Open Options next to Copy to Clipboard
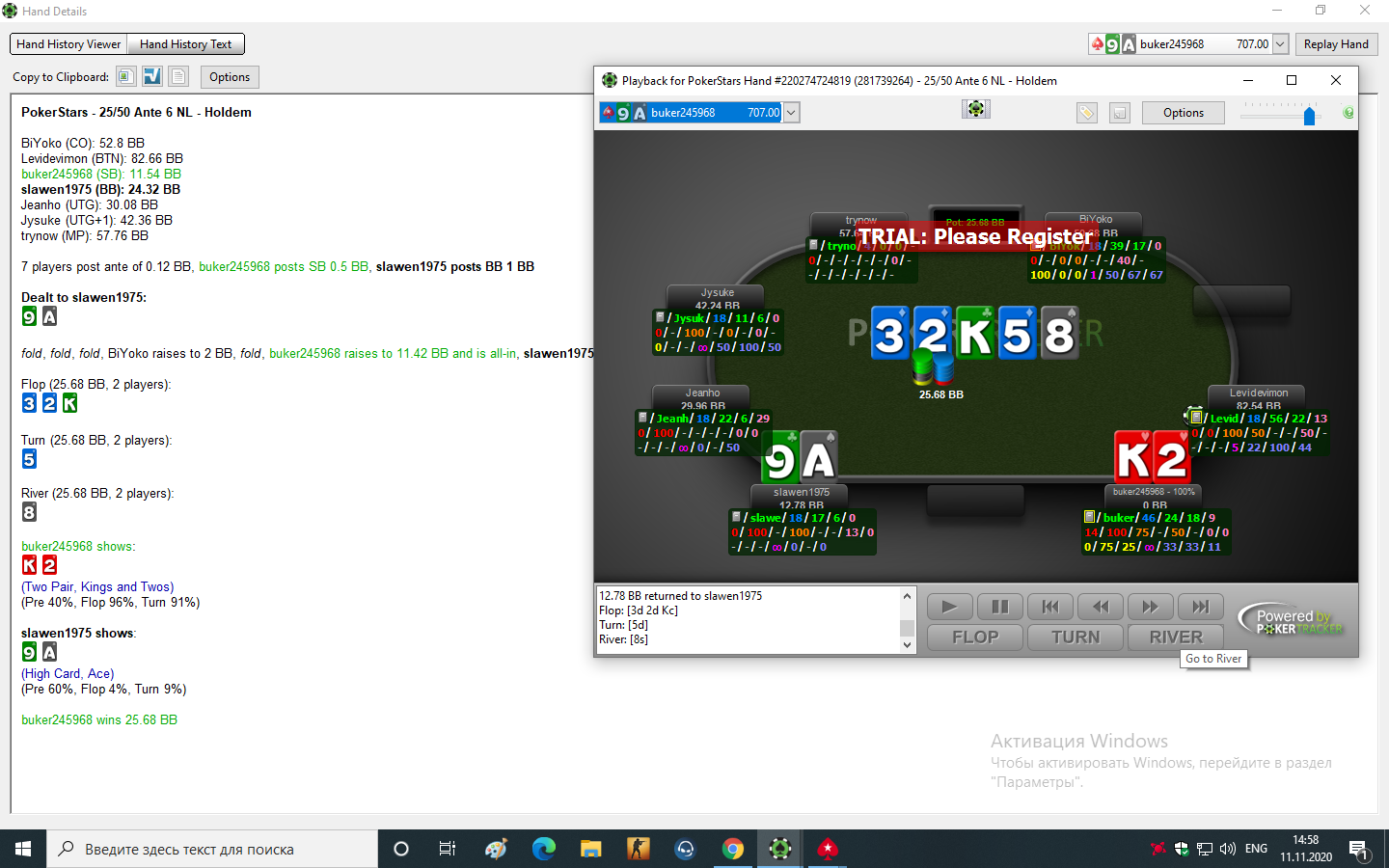This screenshot has width=1389, height=868. (230, 77)
